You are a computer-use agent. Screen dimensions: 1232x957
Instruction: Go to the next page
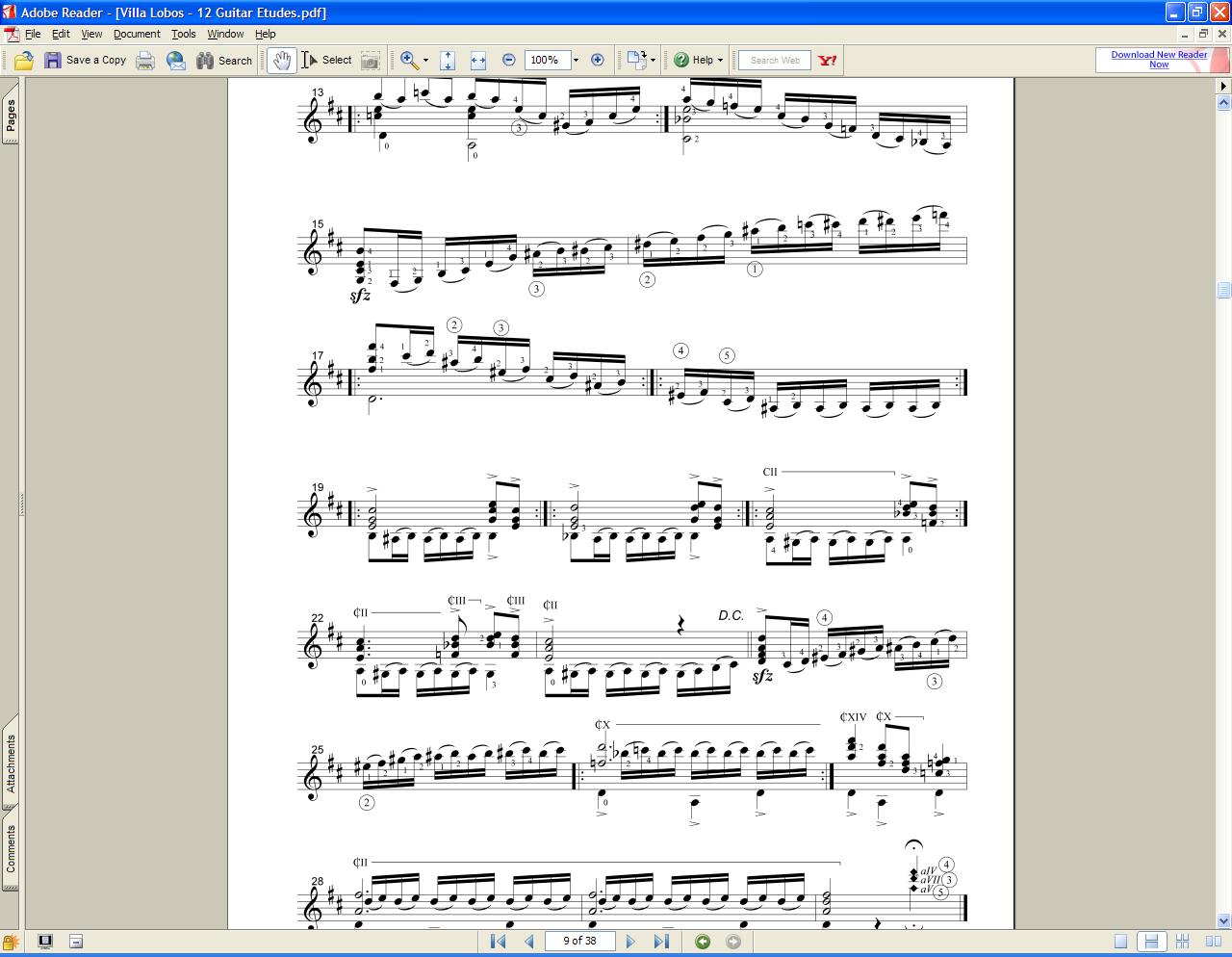[630, 942]
